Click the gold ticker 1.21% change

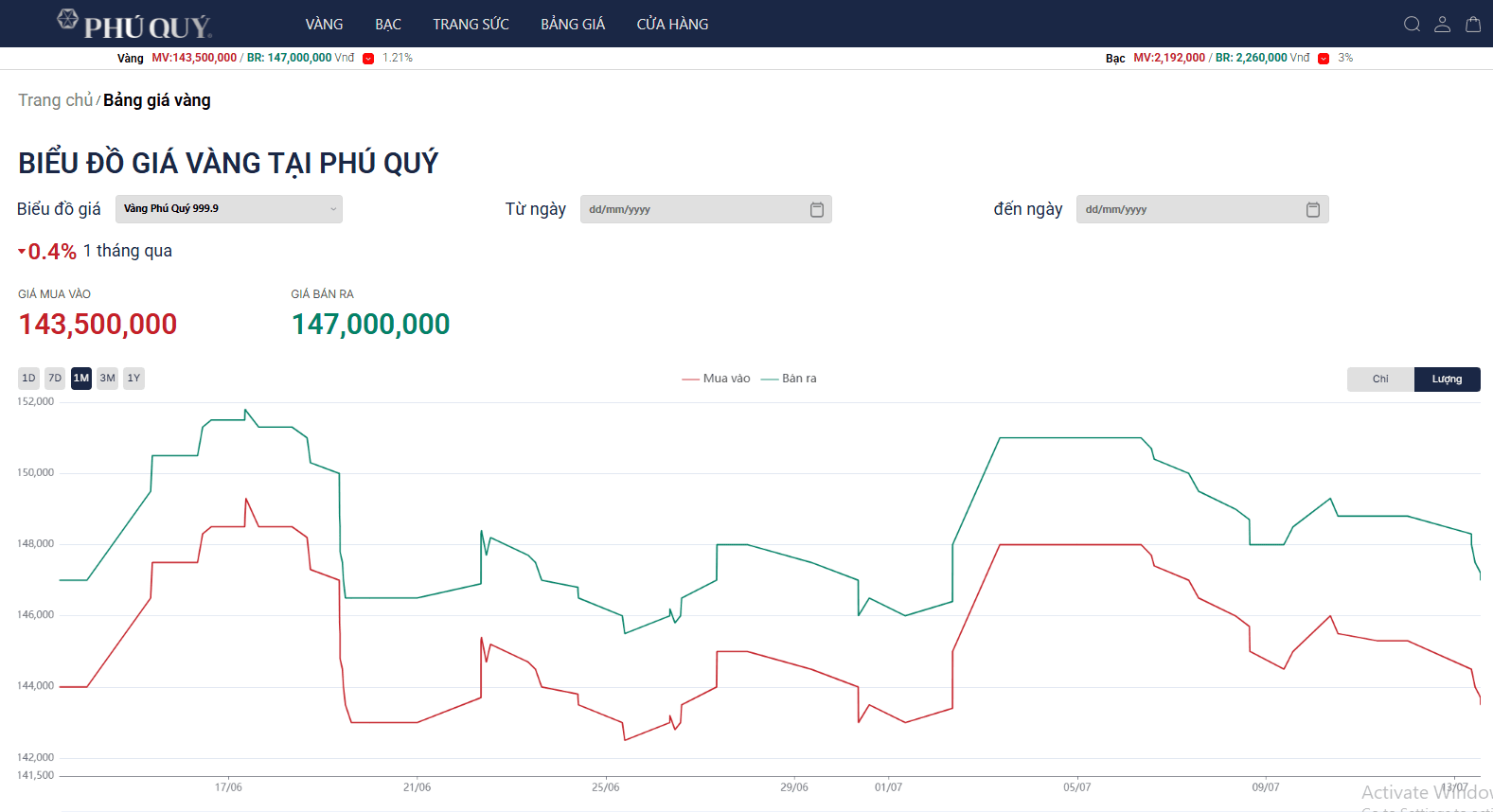[398, 58]
